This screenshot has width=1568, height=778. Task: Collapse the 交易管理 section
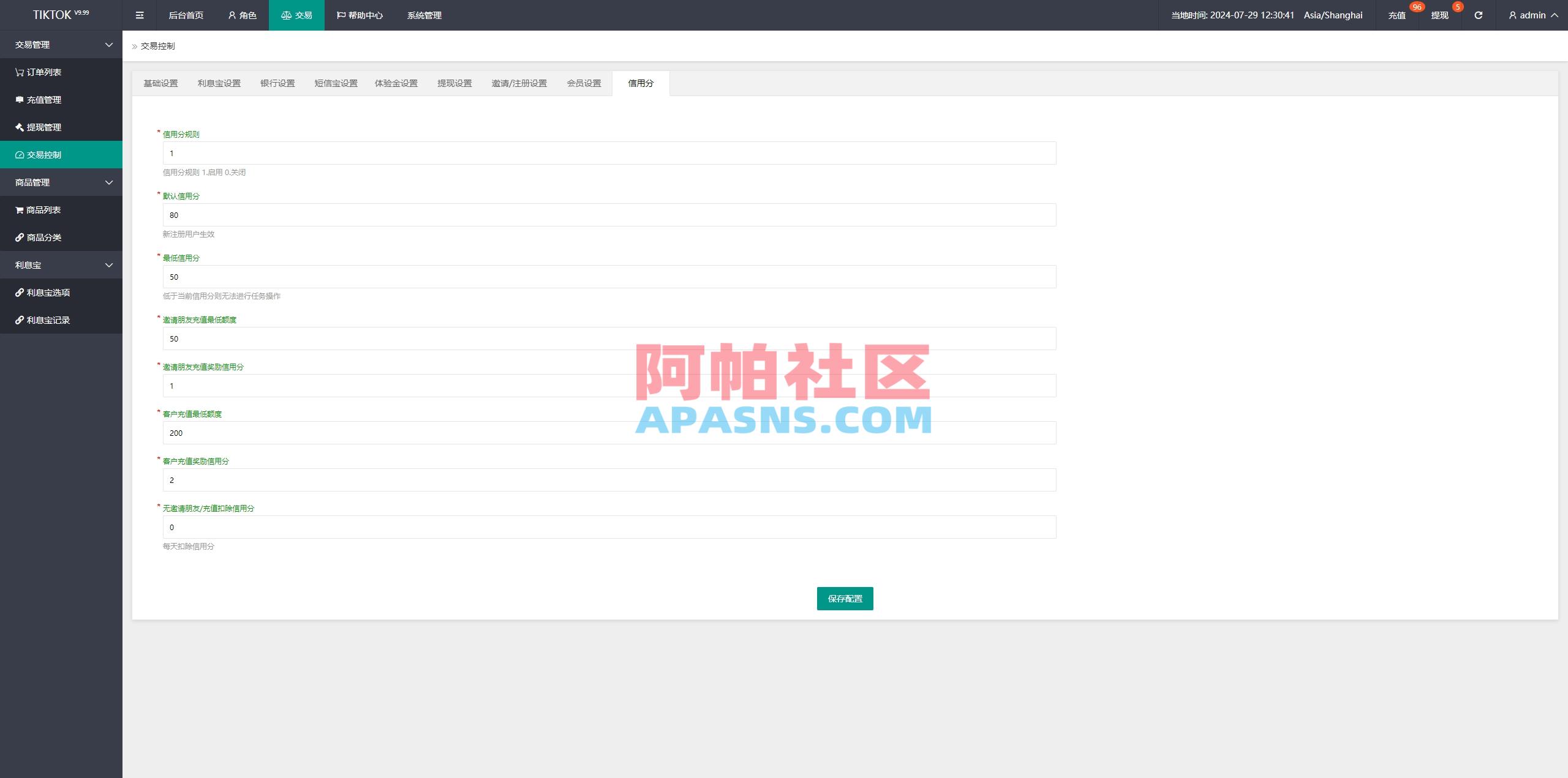[61, 44]
